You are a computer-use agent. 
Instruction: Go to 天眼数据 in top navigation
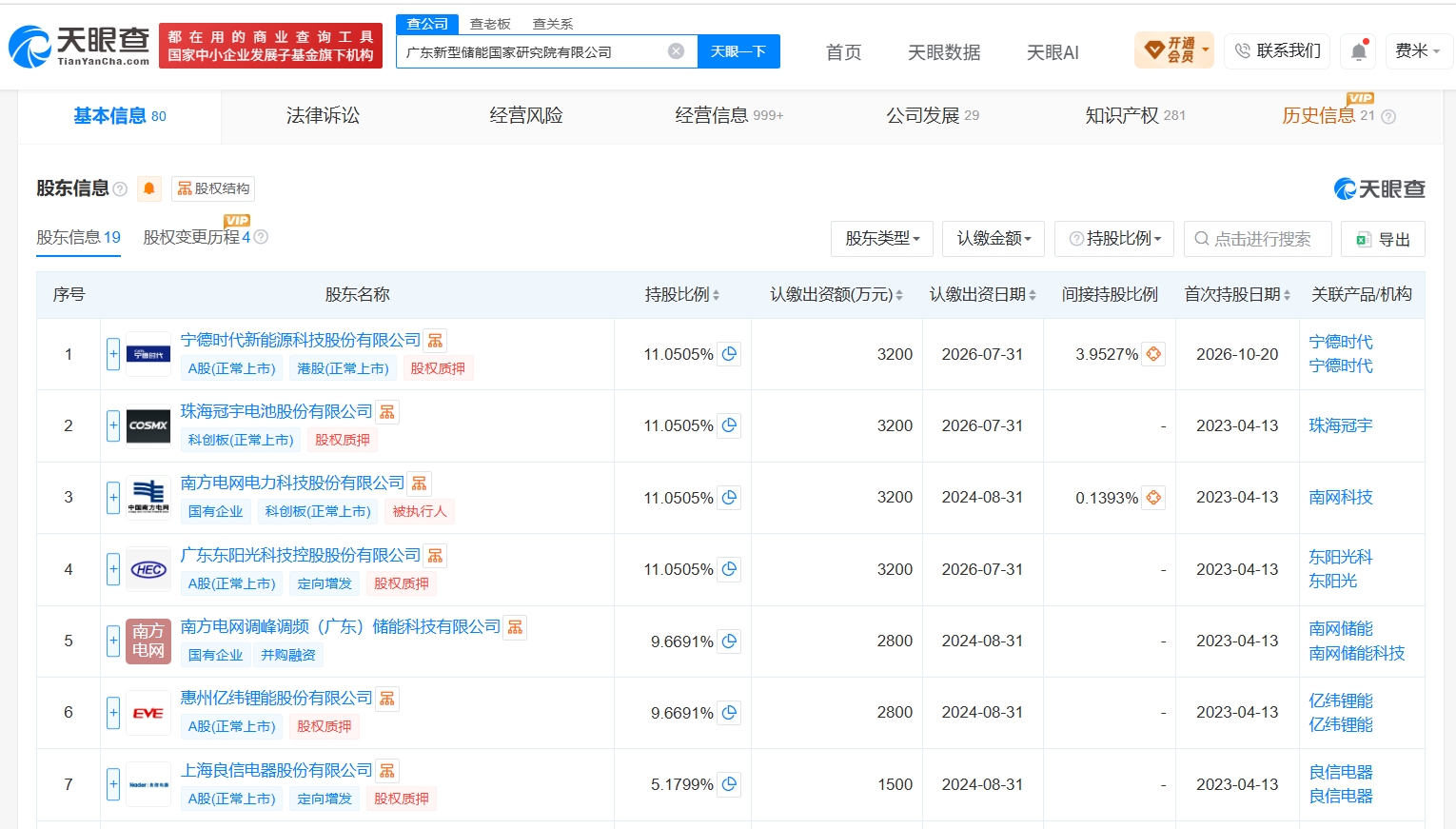[x=944, y=52]
